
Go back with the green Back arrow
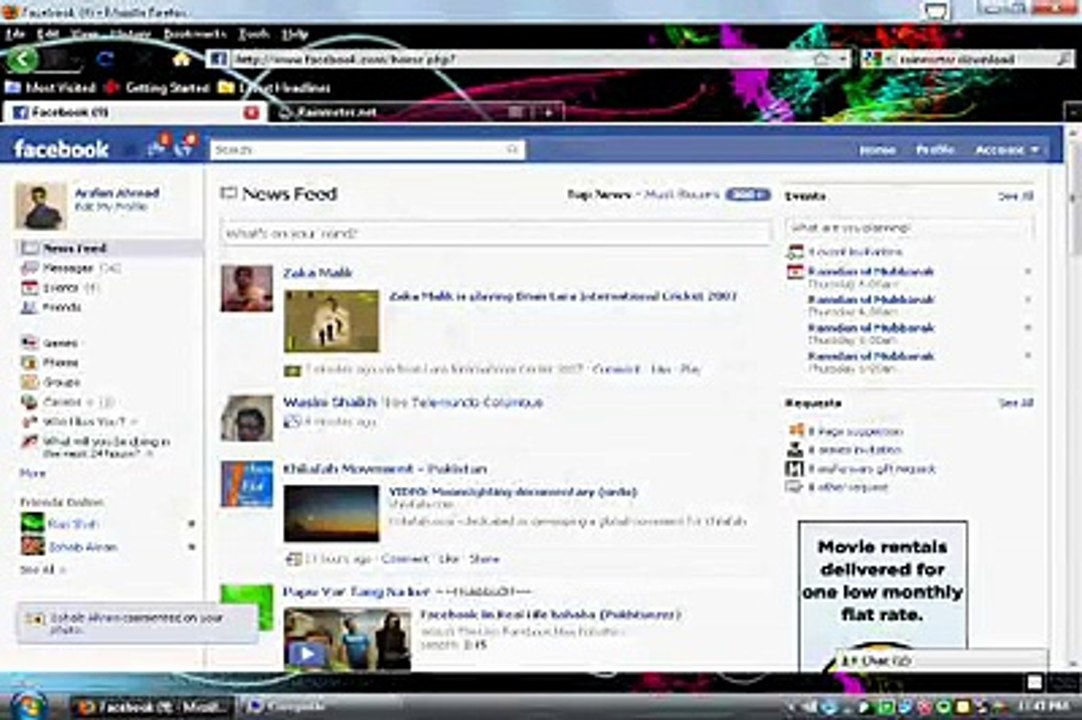(22, 59)
